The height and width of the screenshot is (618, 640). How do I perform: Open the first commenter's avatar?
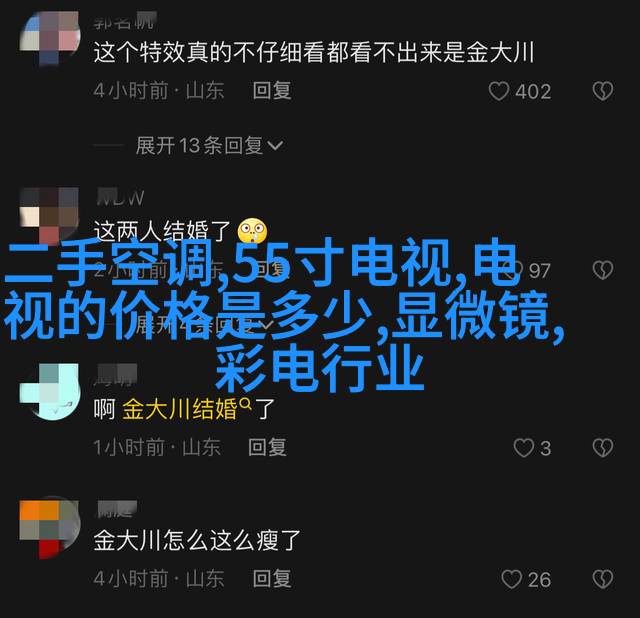tap(50, 38)
